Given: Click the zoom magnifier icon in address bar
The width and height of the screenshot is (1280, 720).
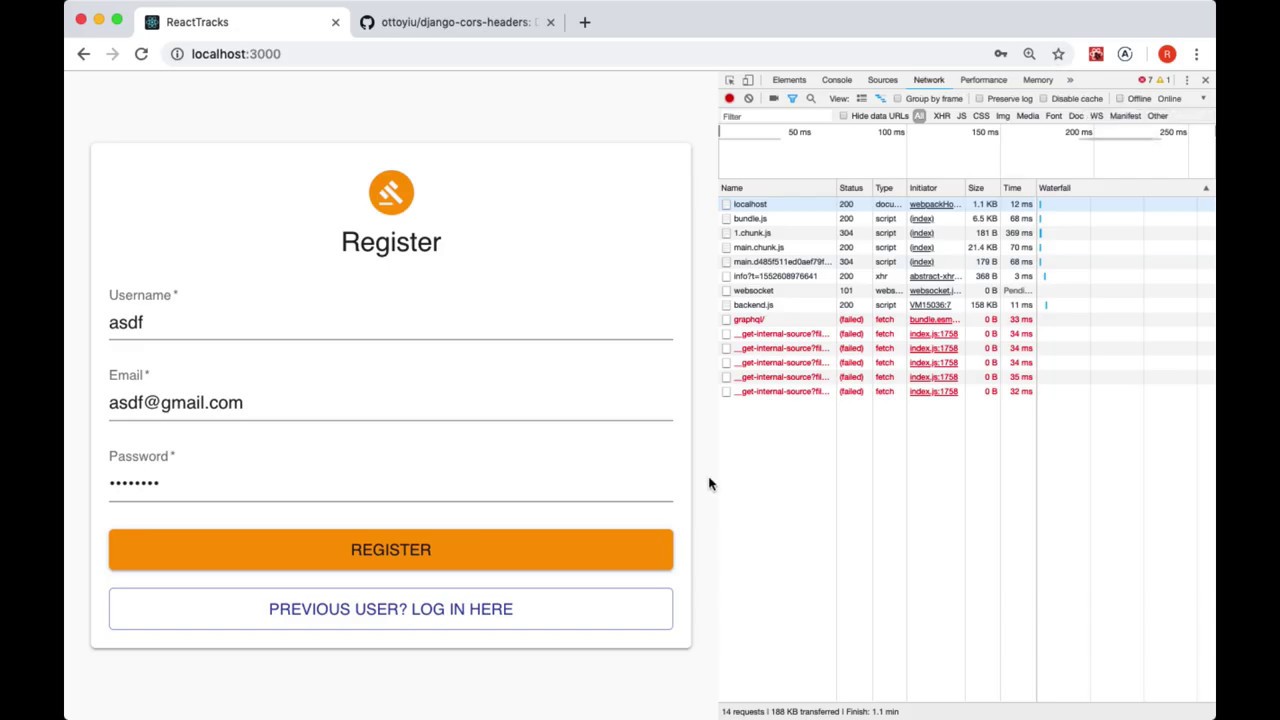Looking at the screenshot, I should click(1029, 54).
